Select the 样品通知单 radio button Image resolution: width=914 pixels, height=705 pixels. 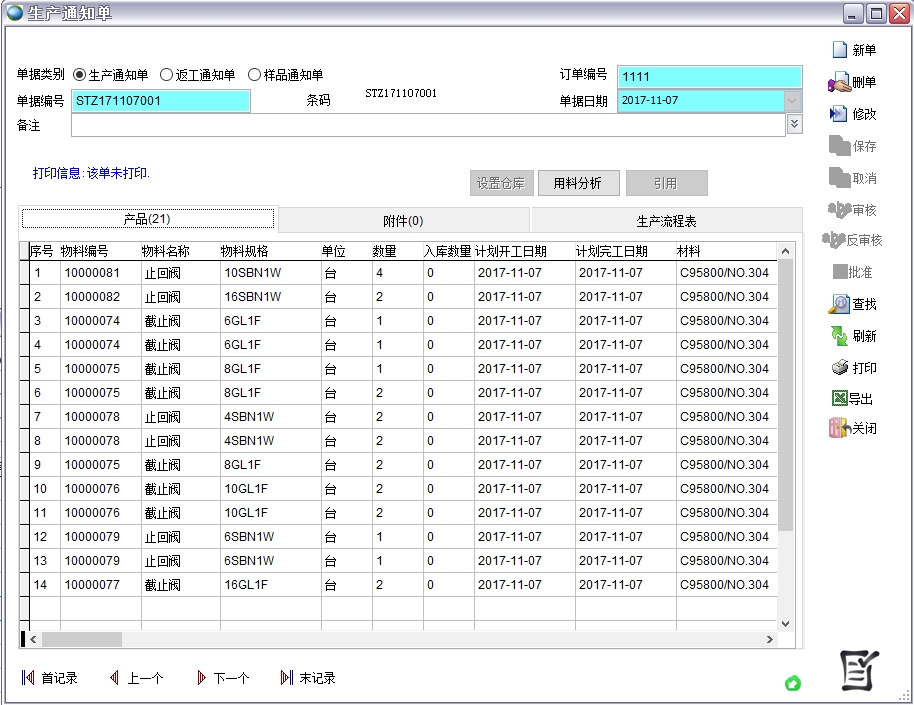[254, 75]
